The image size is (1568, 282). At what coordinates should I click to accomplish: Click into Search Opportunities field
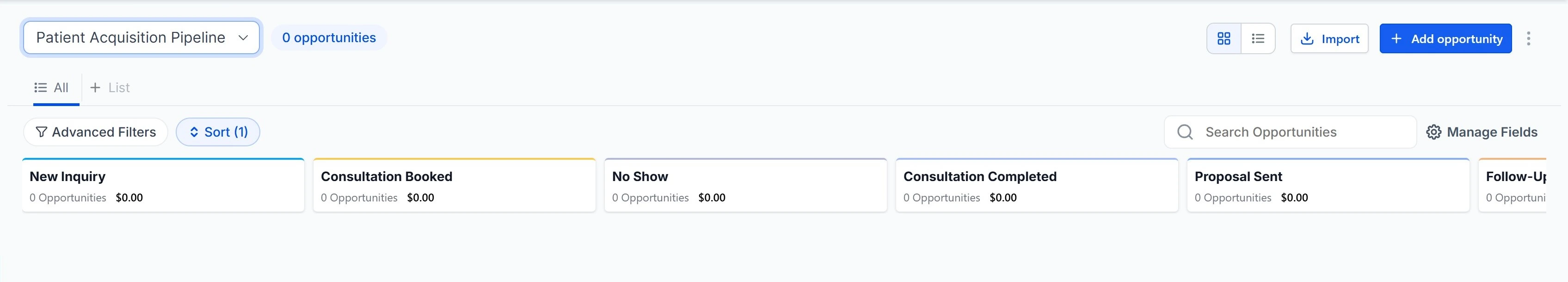(x=1303, y=132)
